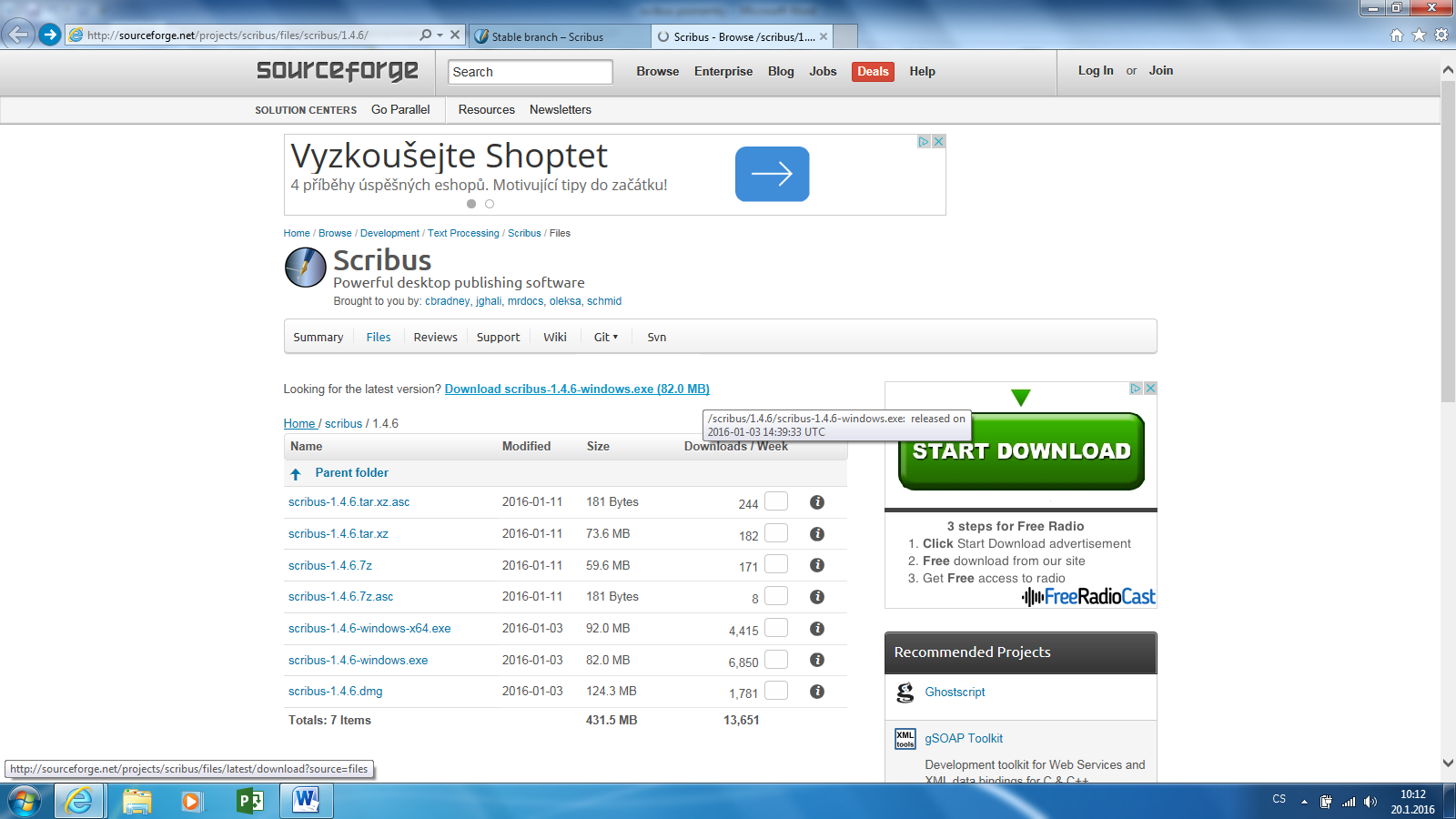The image size is (1456, 819).
Task: Click the Join link
Action: 1161,70
